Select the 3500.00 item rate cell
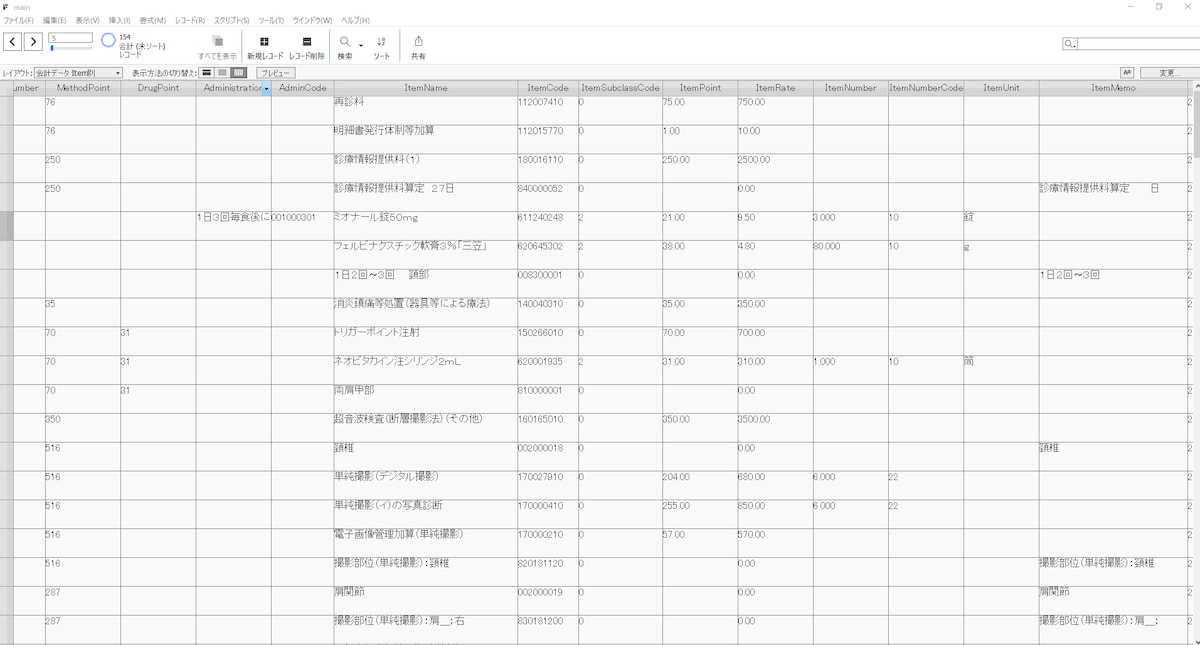This screenshot has width=1200, height=645. tap(775, 428)
